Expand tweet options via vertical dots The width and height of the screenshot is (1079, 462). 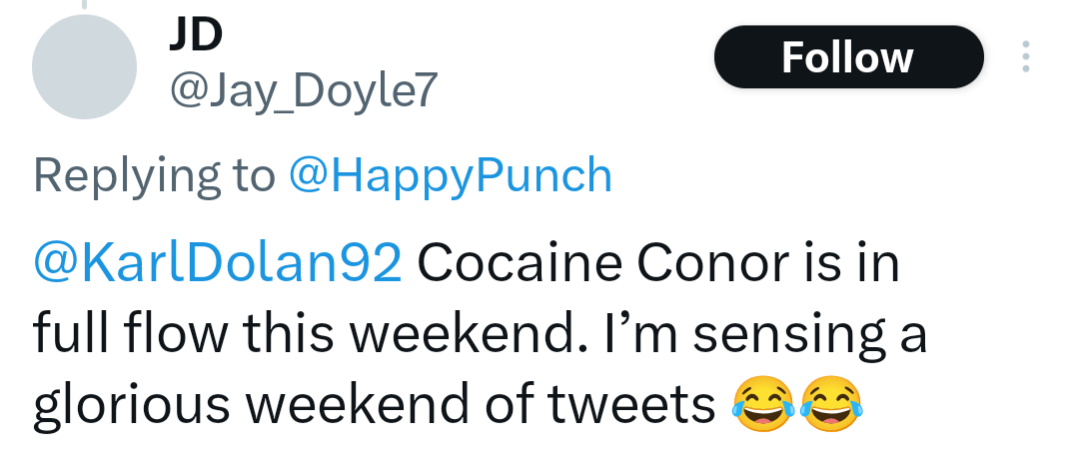click(1025, 56)
